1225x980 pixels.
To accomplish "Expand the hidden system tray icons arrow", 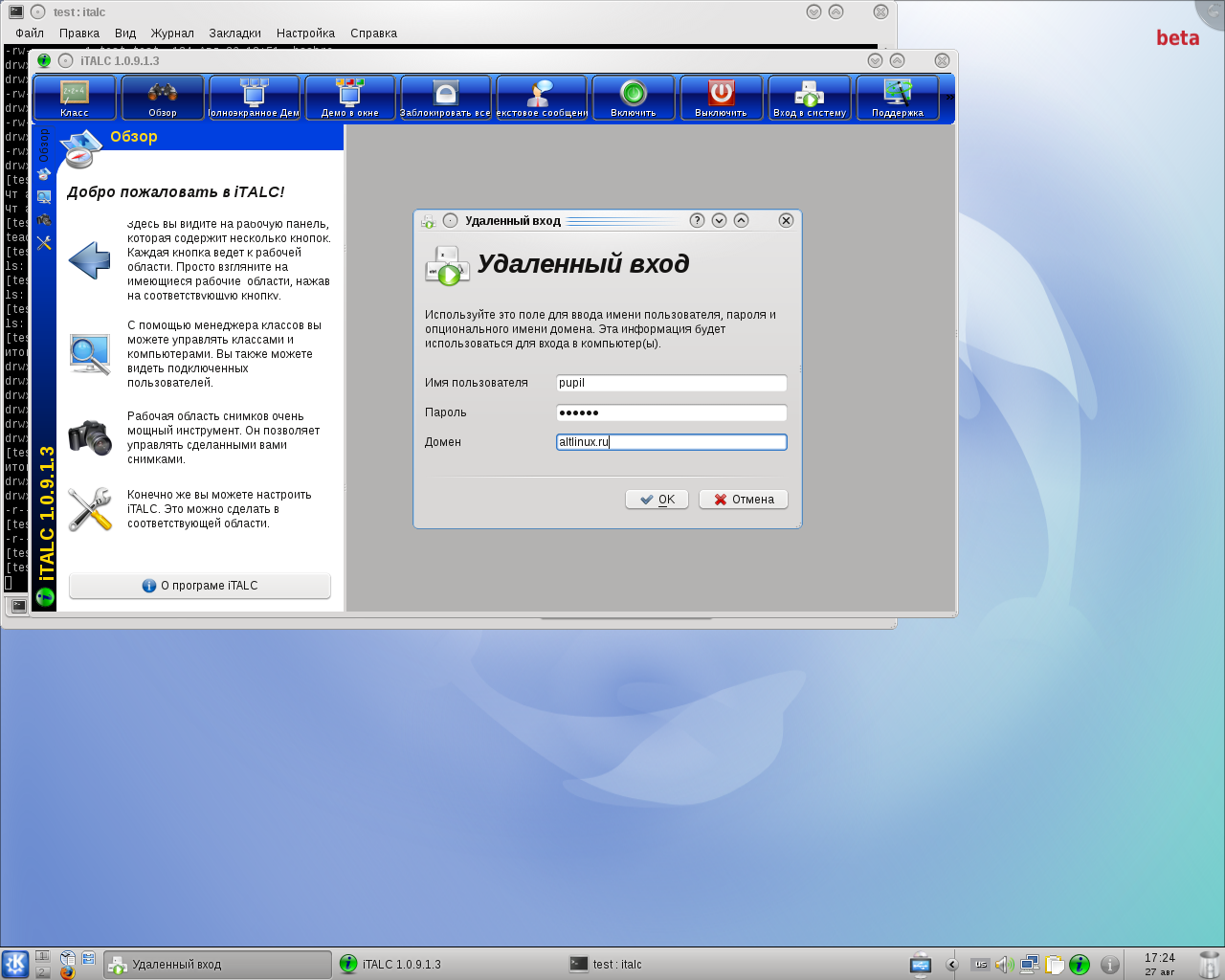I will click(951, 965).
